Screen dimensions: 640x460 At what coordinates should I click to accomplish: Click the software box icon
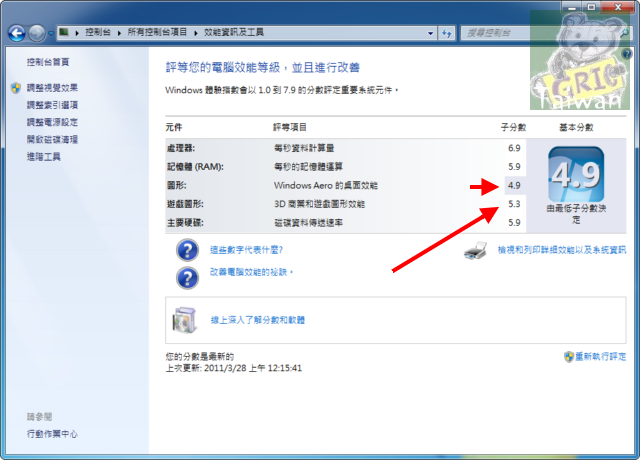[x=185, y=320]
